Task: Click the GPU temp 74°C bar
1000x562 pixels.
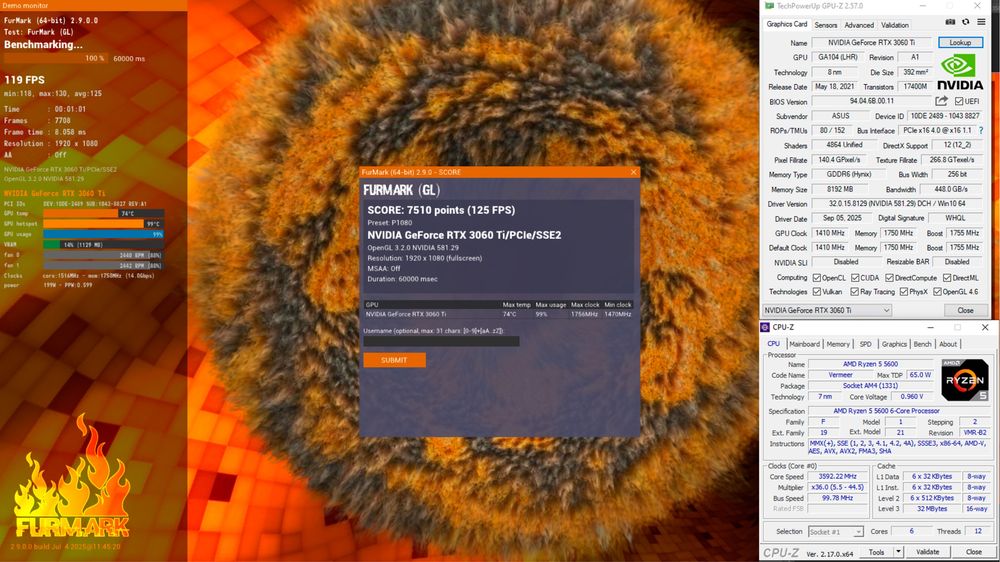Action: [x=103, y=214]
